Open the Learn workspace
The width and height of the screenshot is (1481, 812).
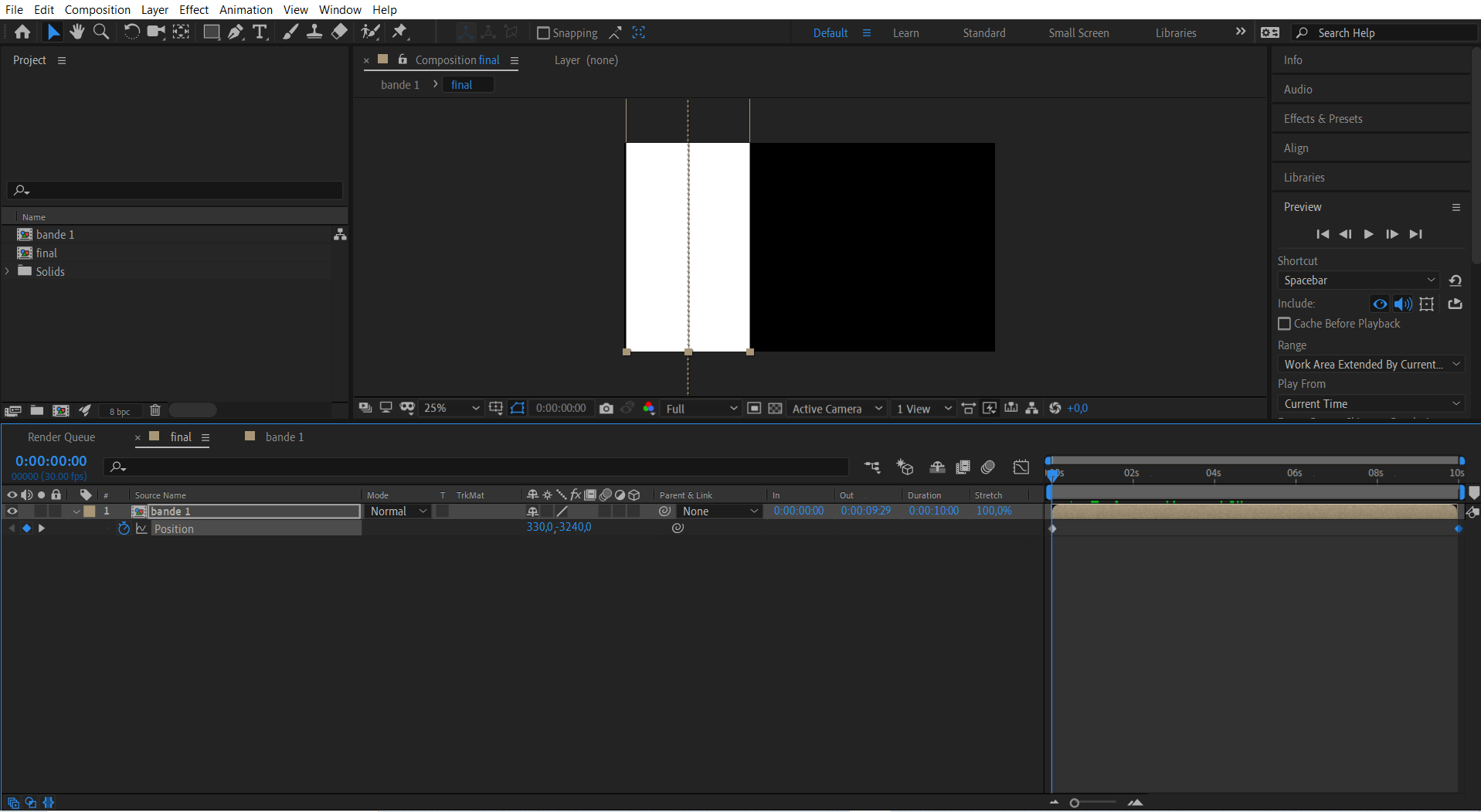[905, 32]
